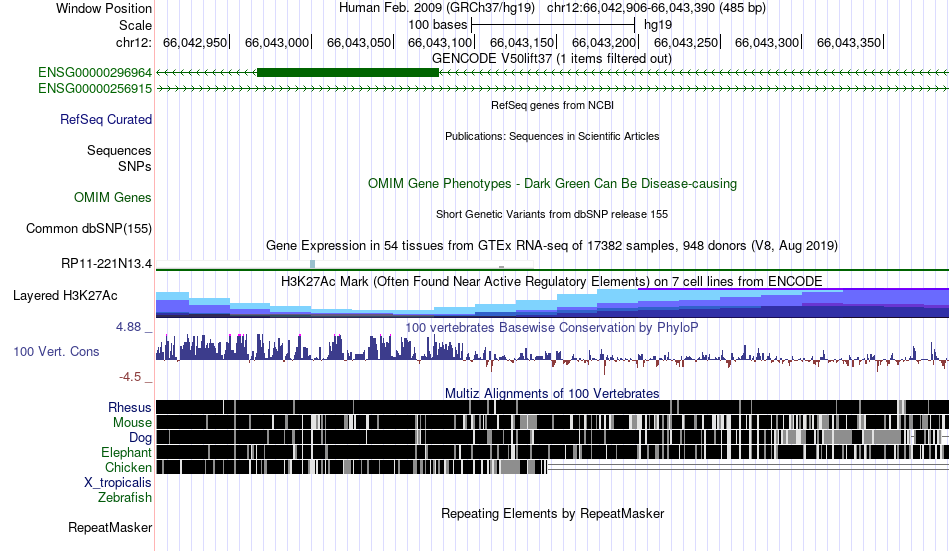
Task: Click the GENCODE V50lift37 track title
Action: 552,59
